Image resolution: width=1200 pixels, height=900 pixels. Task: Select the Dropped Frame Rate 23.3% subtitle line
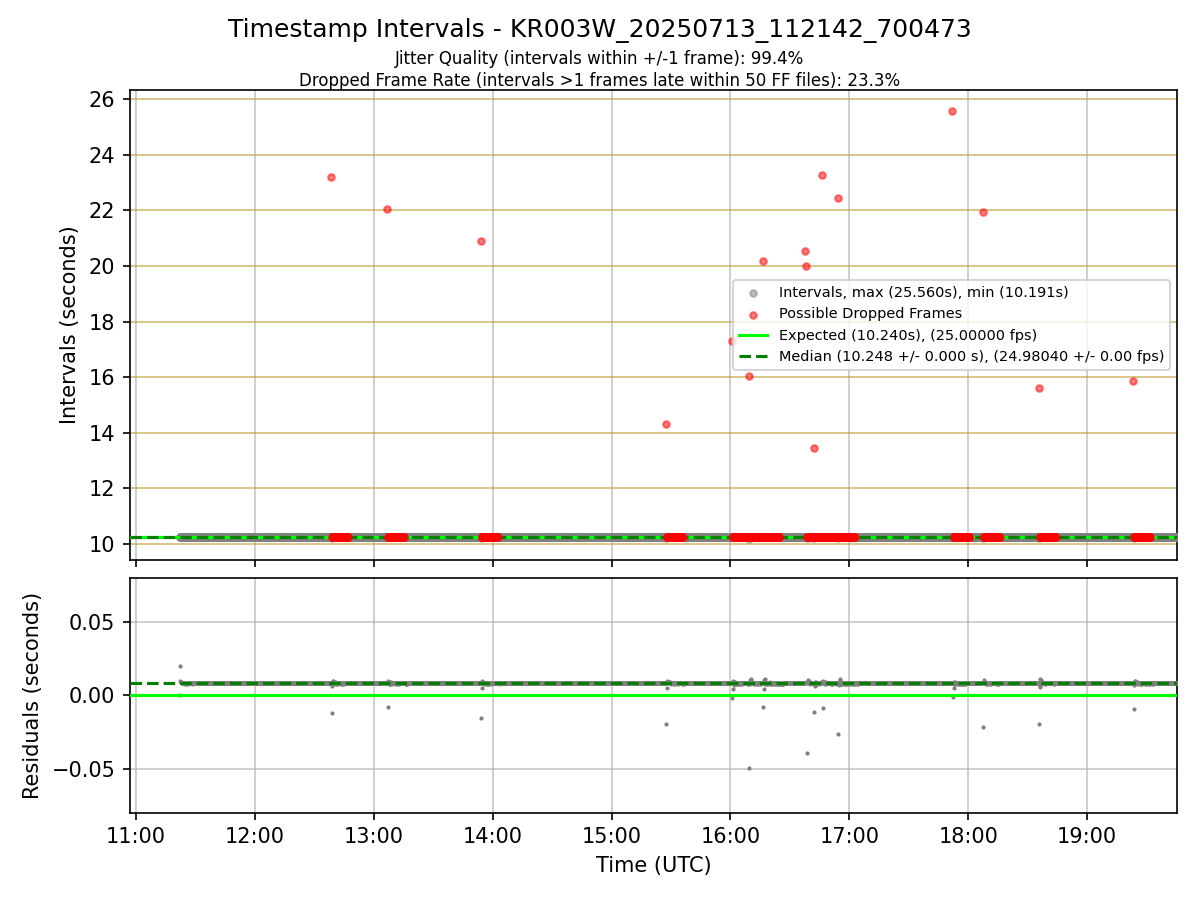pyautogui.click(x=599, y=80)
